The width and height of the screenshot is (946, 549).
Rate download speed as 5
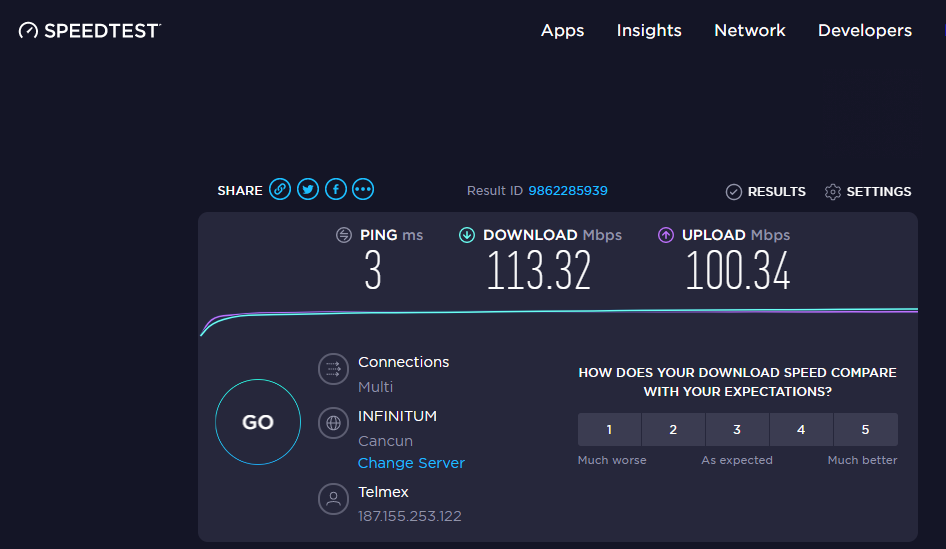pos(865,430)
